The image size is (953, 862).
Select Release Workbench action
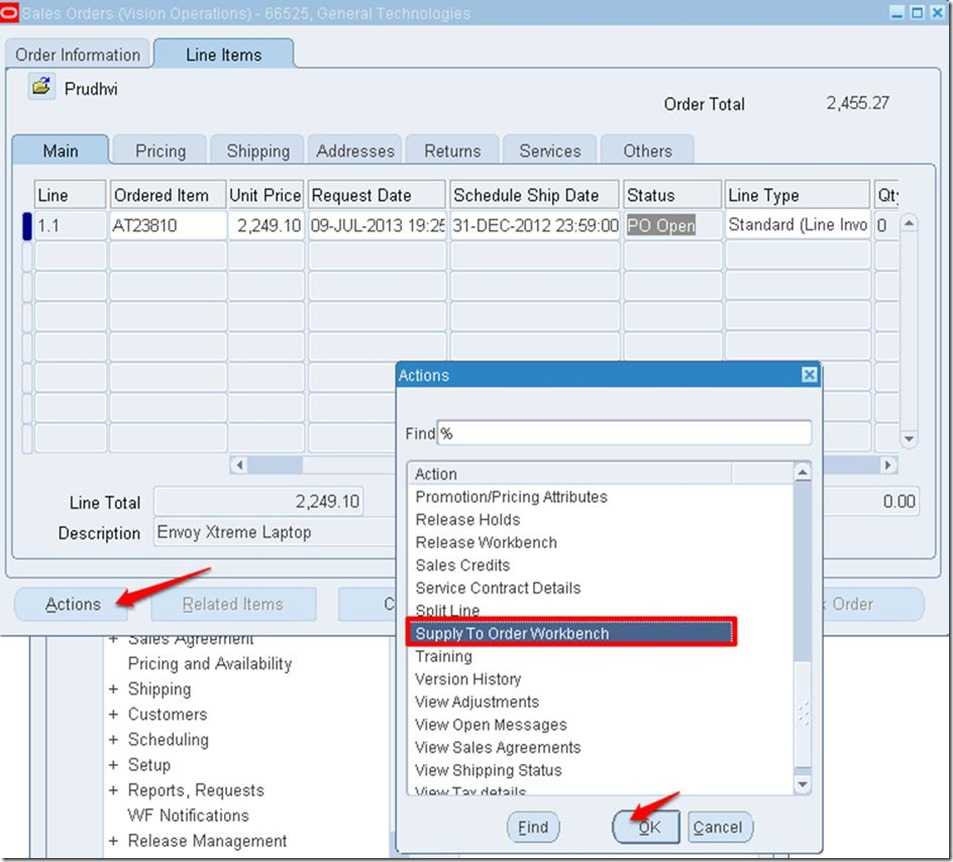click(x=486, y=542)
